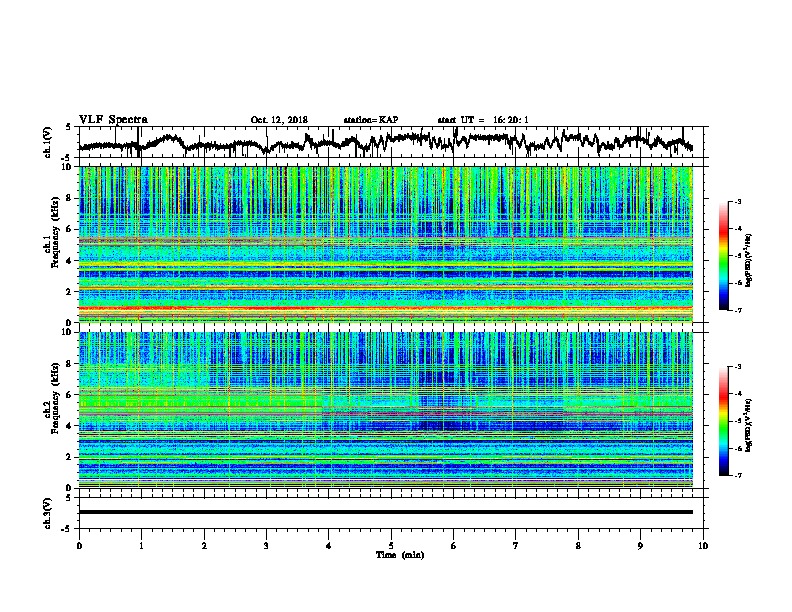The width and height of the screenshot is (792, 612).
Task: Click the 'VLF Spectra' title text
Action: 113,120
